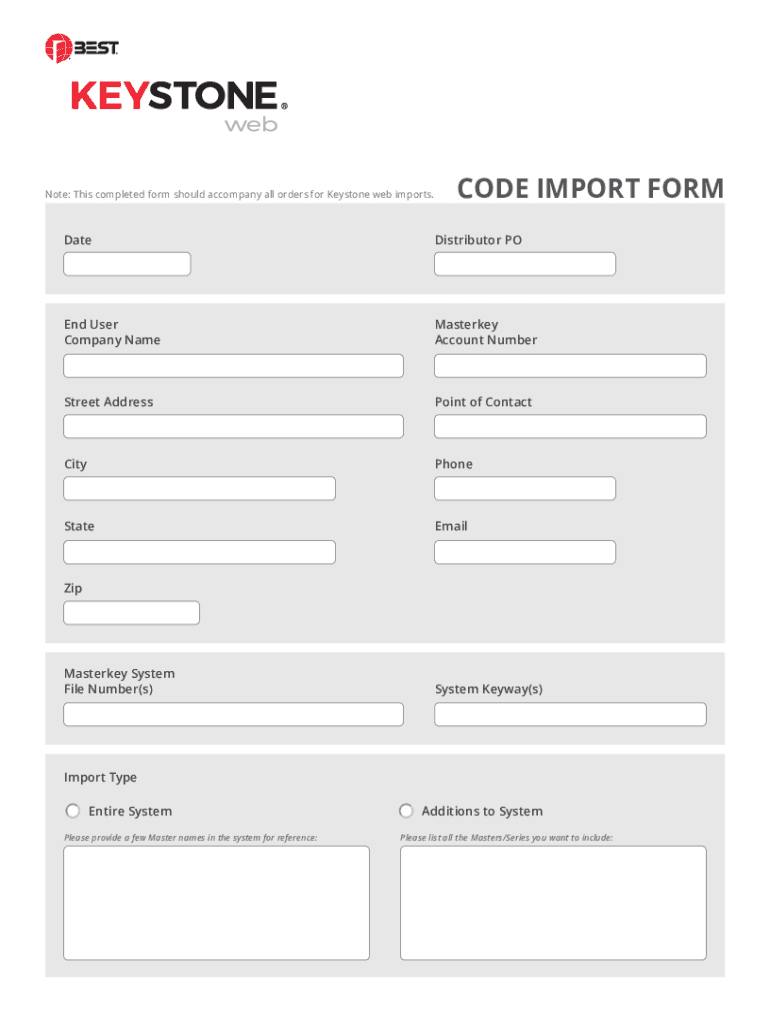Screen dimensions: 770x1024
Task: Click the CODE IMPORT FORM heading
Action: coord(590,188)
